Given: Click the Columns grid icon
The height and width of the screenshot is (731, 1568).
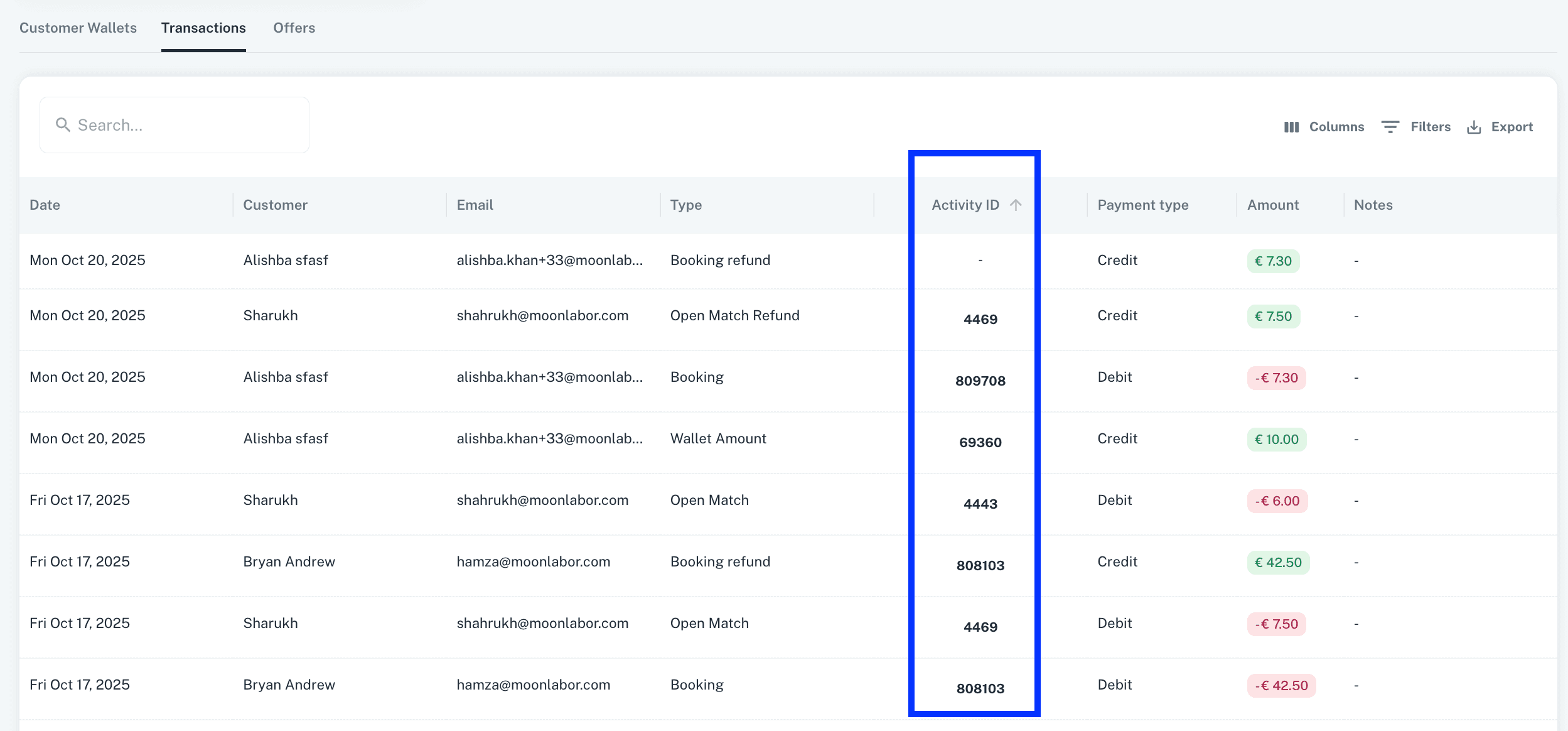Looking at the screenshot, I should tap(1291, 127).
